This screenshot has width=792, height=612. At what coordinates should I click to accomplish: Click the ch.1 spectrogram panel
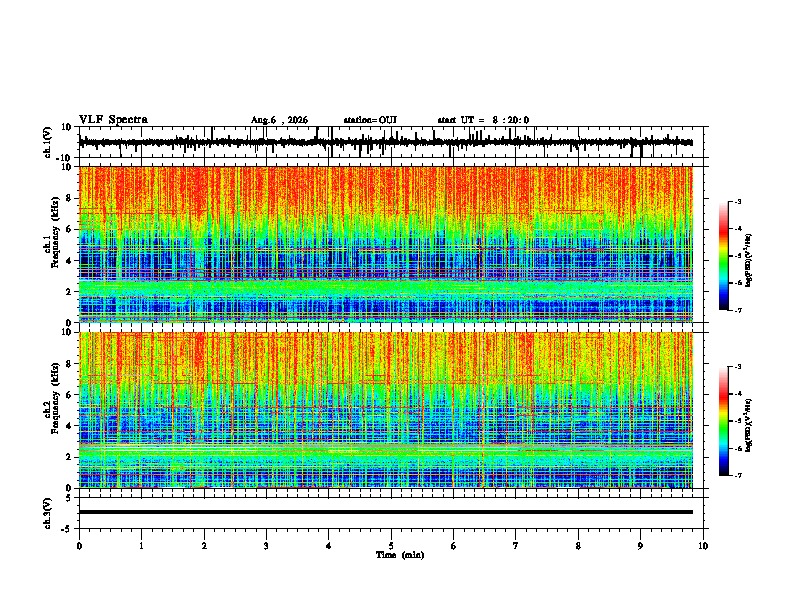coord(386,244)
